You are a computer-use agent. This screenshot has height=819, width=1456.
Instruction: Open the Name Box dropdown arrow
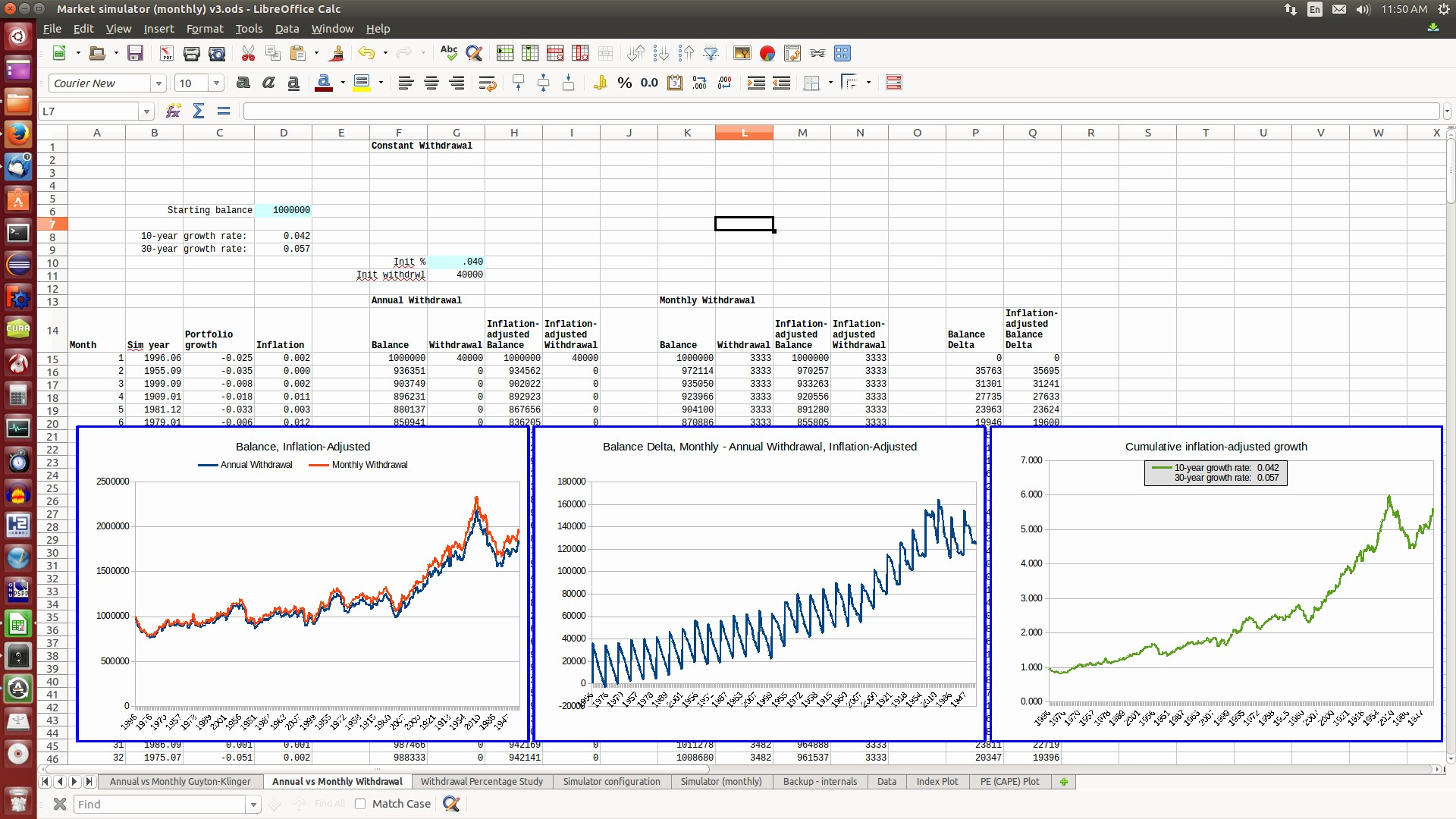pyautogui.click(x=146, y=111)
